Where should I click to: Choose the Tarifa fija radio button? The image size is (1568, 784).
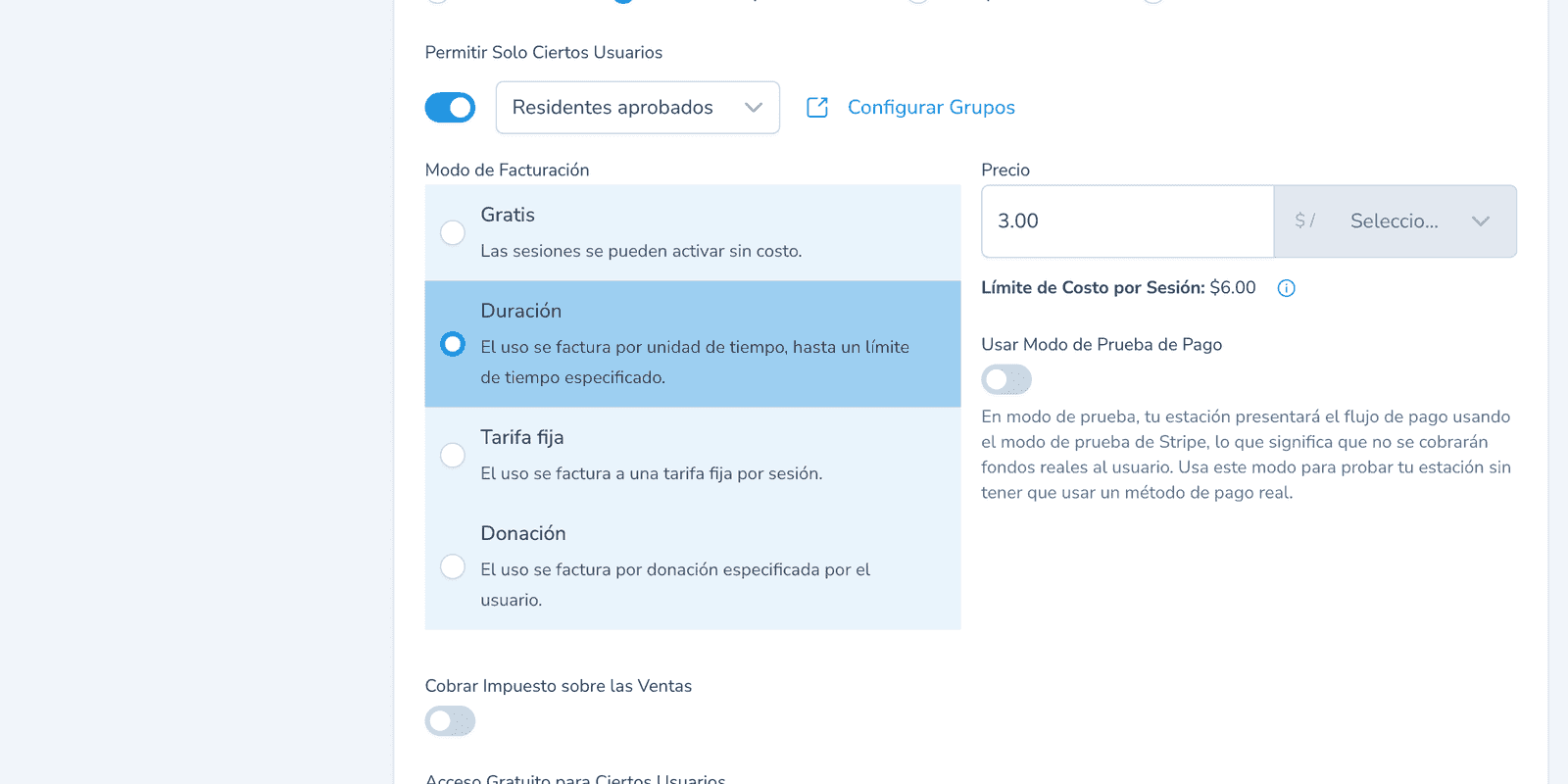[453, 455]
